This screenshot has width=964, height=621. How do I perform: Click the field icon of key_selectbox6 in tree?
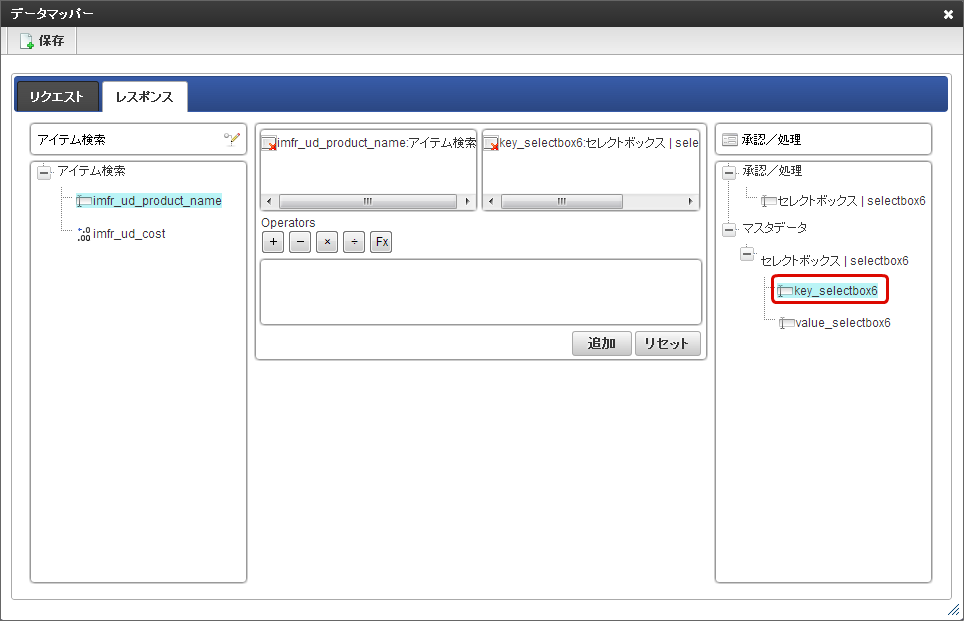(784, 291)
